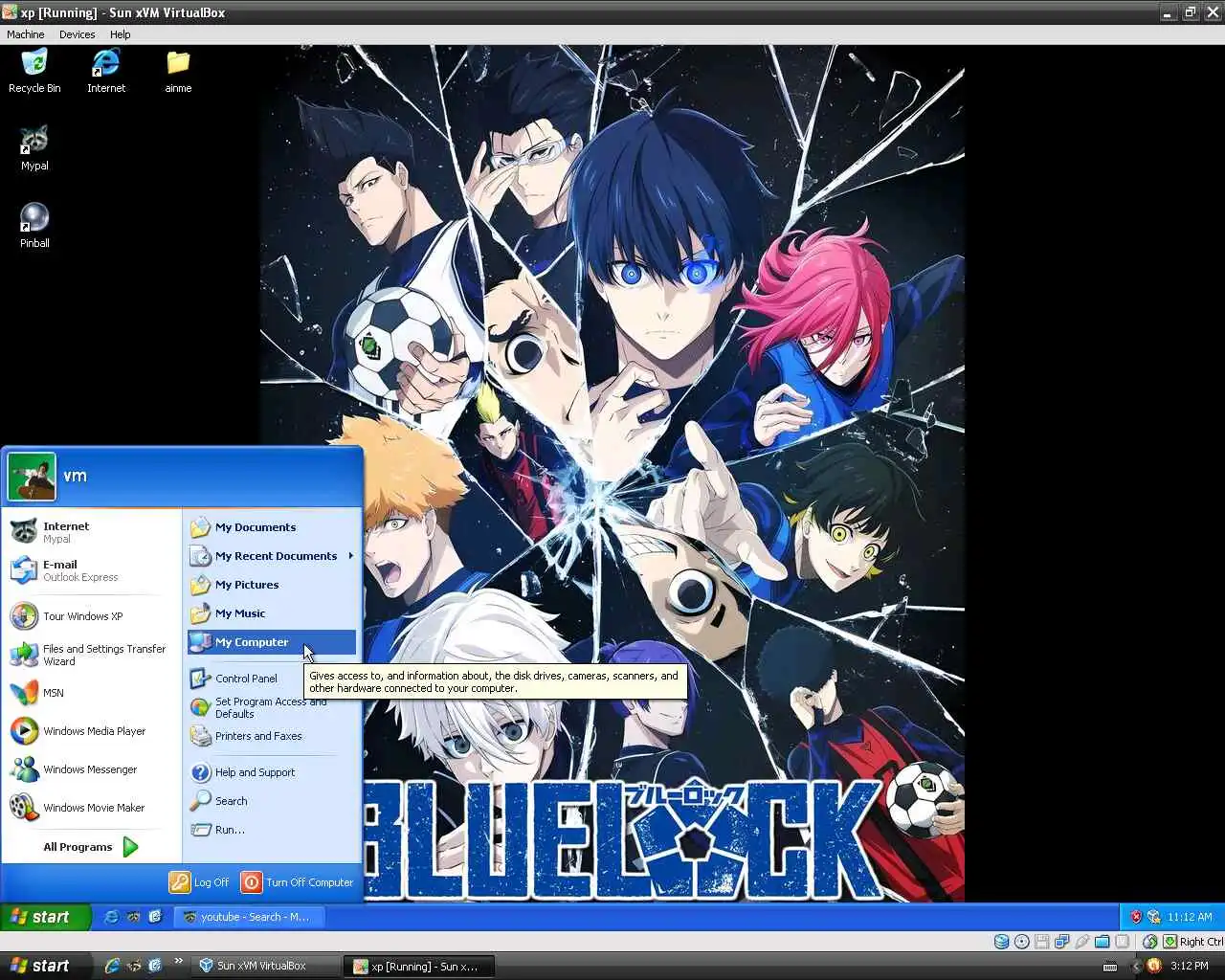Open the Recycle Bin desktop icon

click(34, 71)
